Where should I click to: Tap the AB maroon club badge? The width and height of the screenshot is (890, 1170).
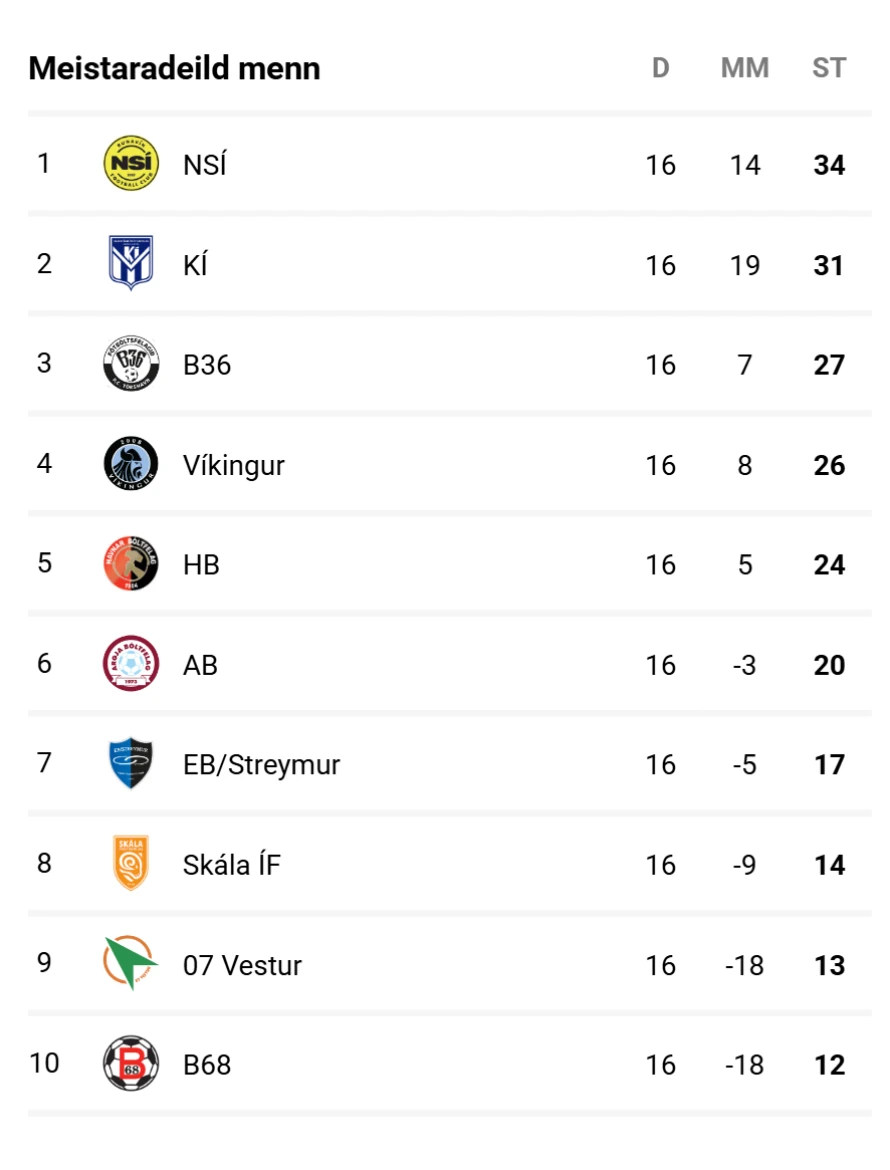tap(131, 663)
